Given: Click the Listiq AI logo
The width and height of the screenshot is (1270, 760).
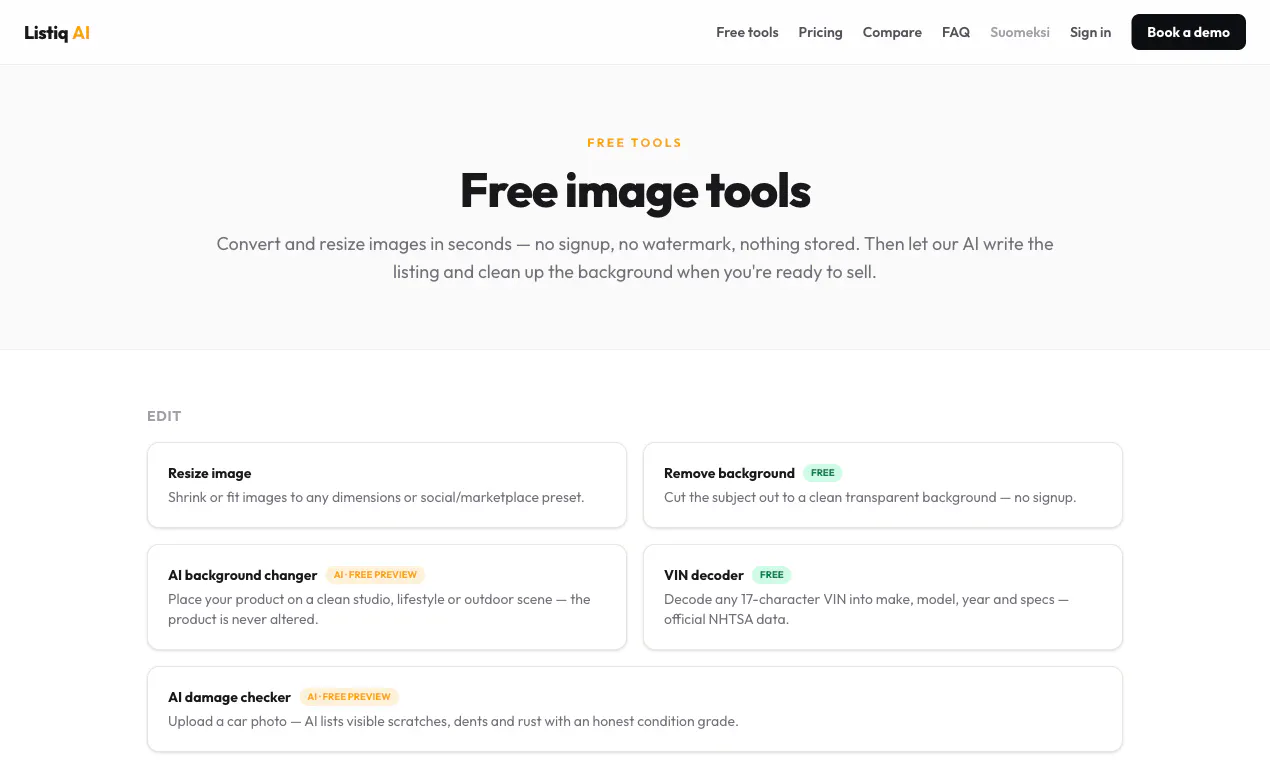Looking at the screenshot, I should [x=57, y=32].
